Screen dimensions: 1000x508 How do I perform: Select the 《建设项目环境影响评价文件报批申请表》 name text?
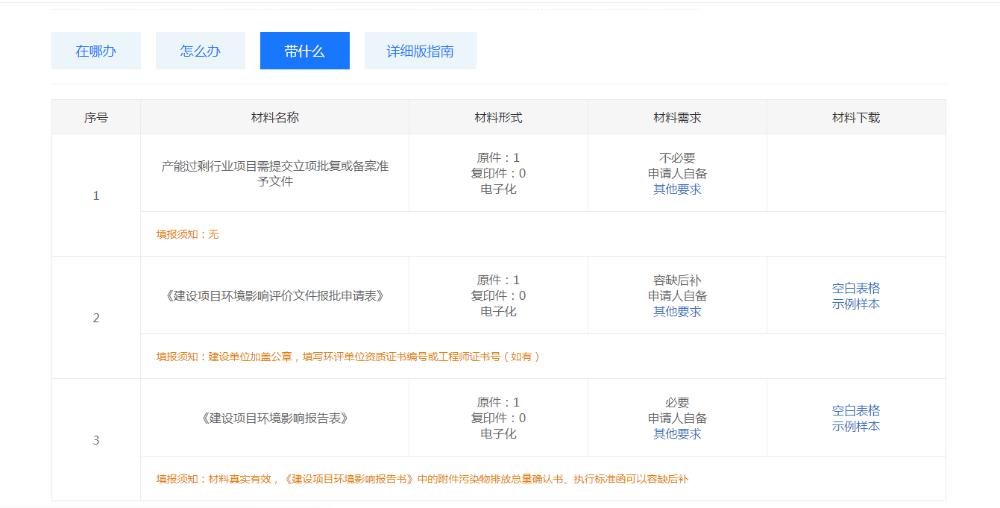click(274, 296)
